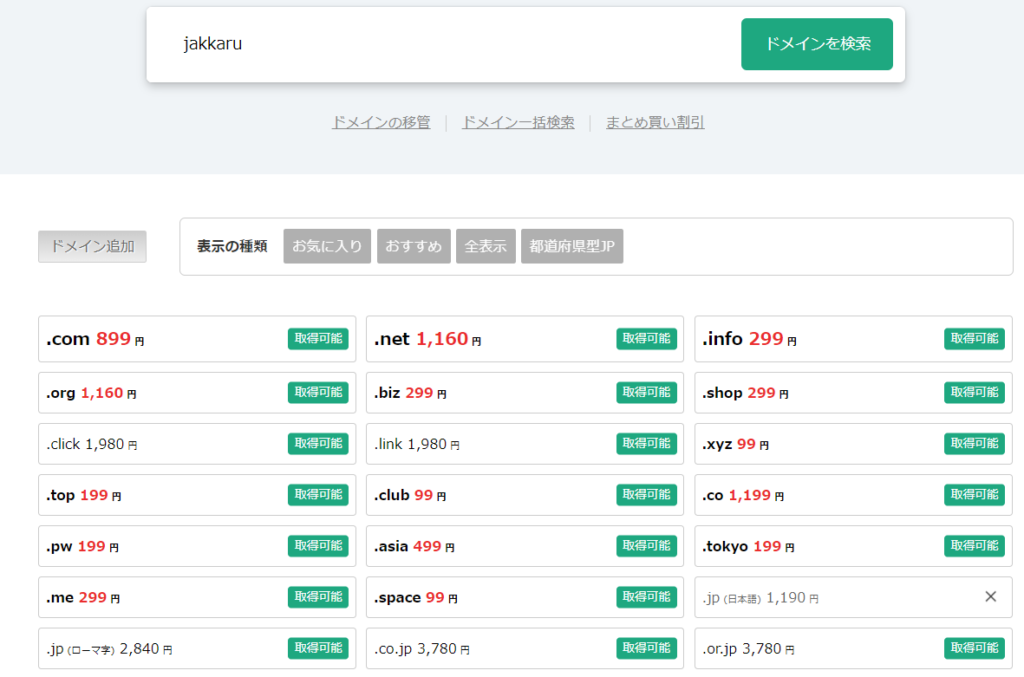Select 取得可能 for .jp (ローマ字) domain

tap(318, 648)
